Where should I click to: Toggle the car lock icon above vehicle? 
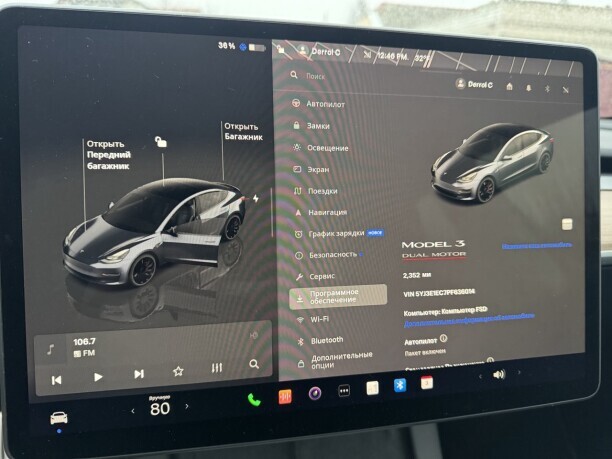pos(161,142)
